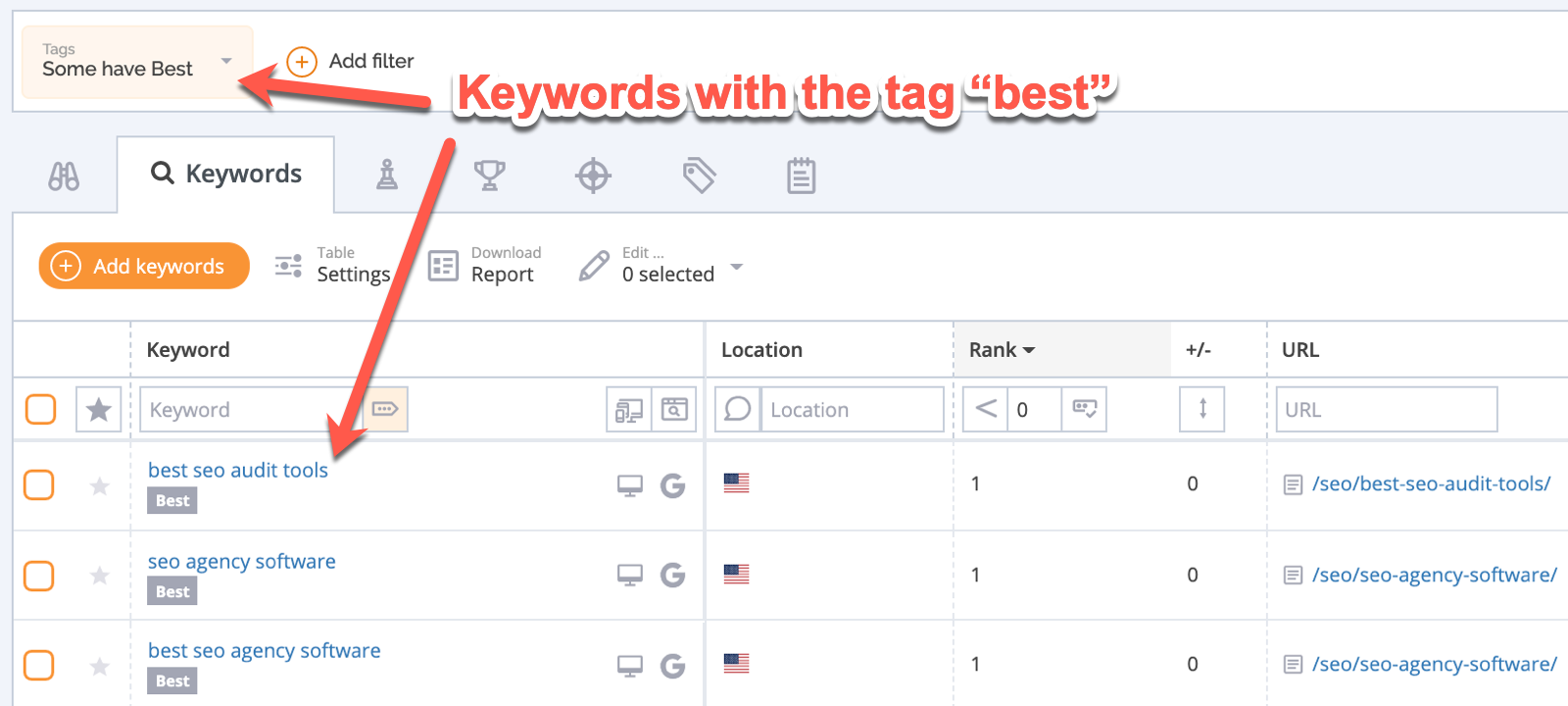Click the Add filter button

click(x=351, y=62)
